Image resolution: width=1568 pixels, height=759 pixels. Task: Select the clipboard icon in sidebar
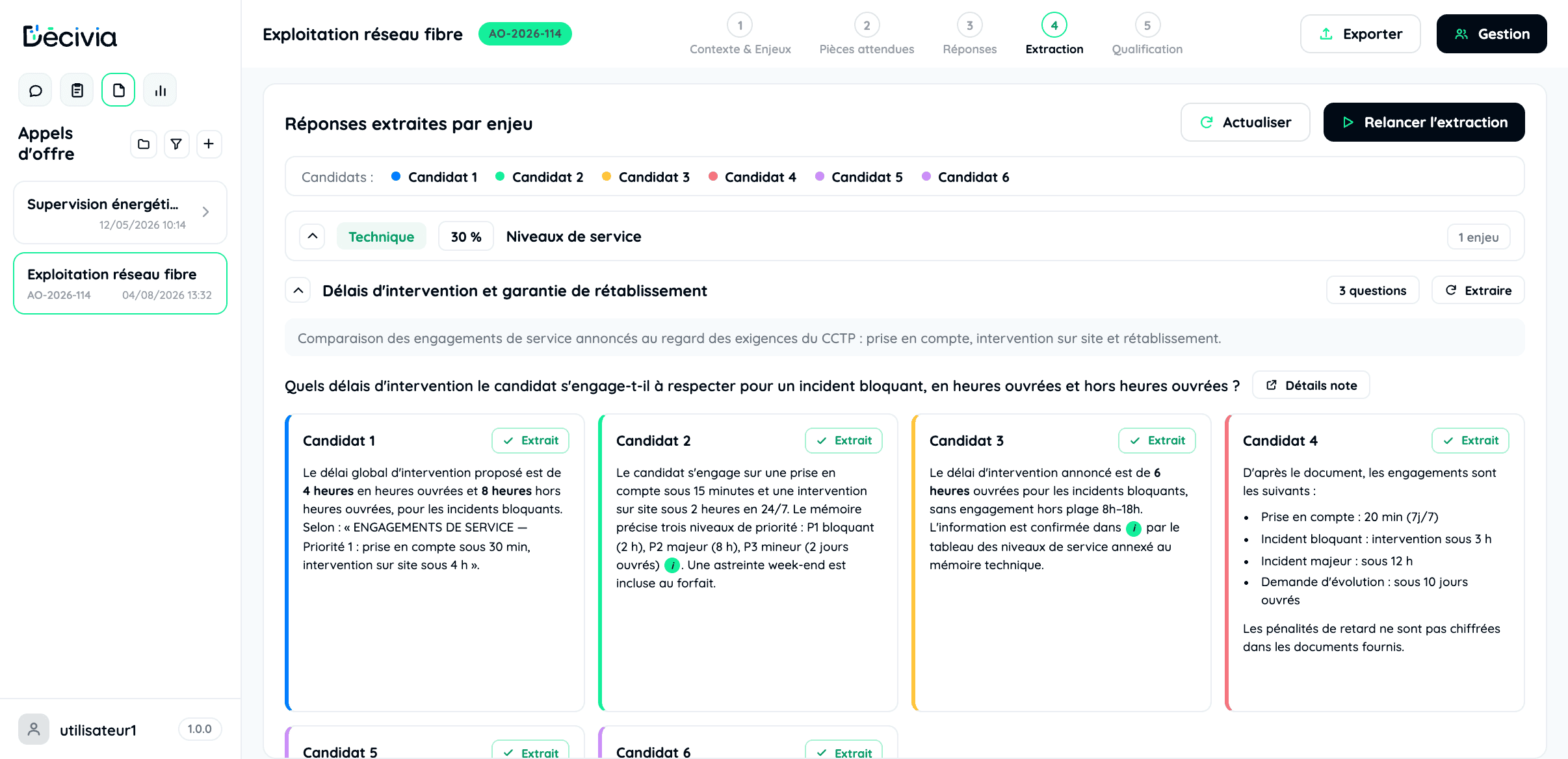coord(77,90)
